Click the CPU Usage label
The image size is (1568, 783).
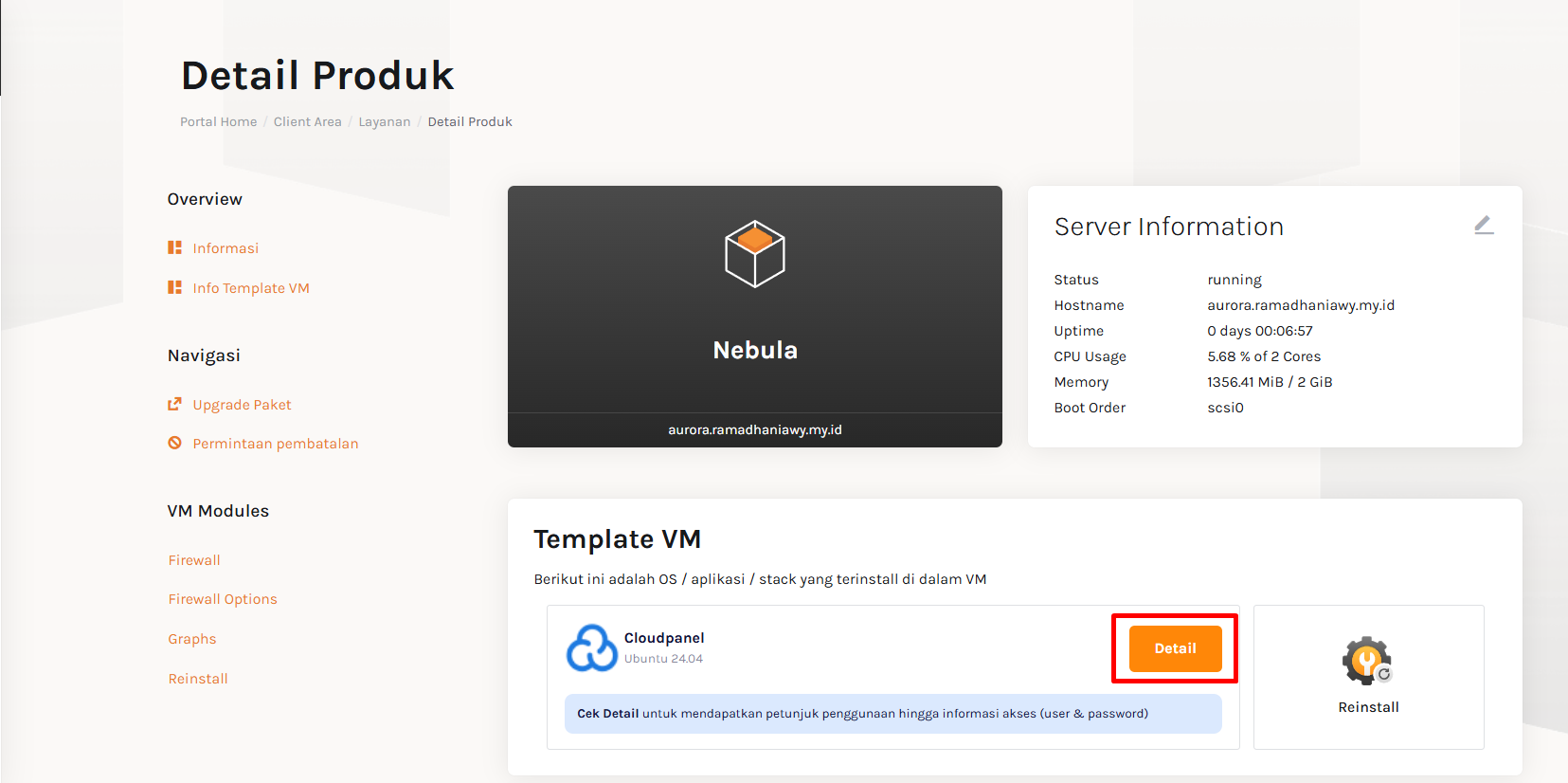pyautogui.click(x=1090, y=356)
